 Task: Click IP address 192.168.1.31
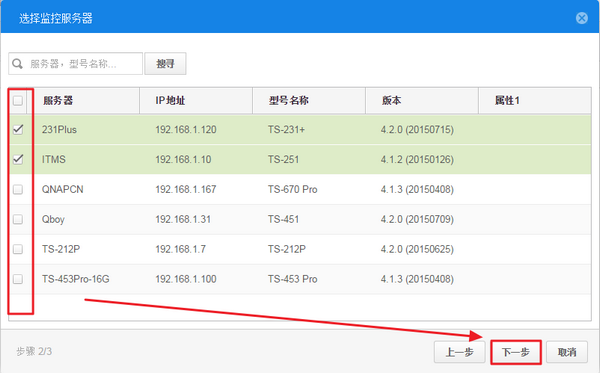pos(183,220)
